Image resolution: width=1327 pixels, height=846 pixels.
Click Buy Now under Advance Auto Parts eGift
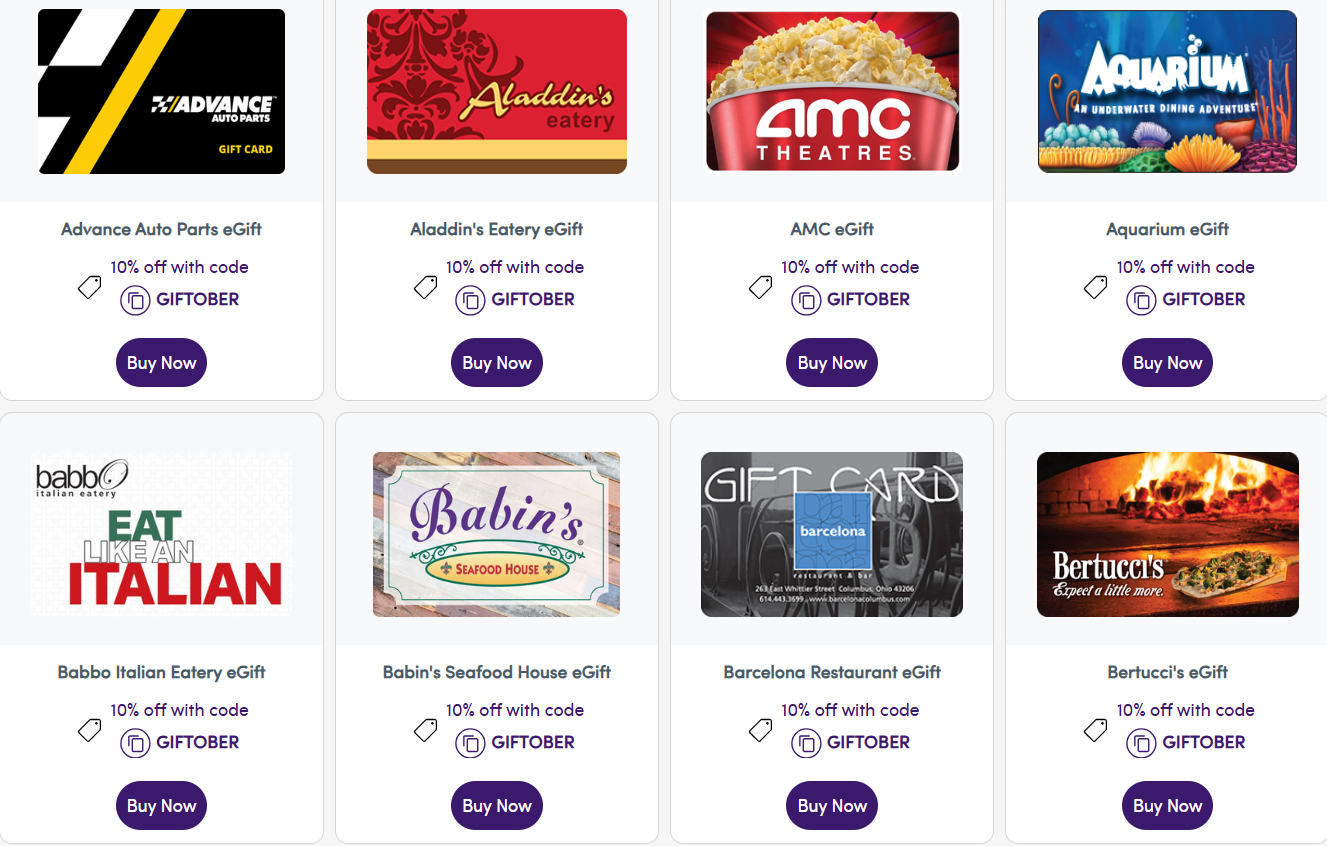(x=161, y=362)
